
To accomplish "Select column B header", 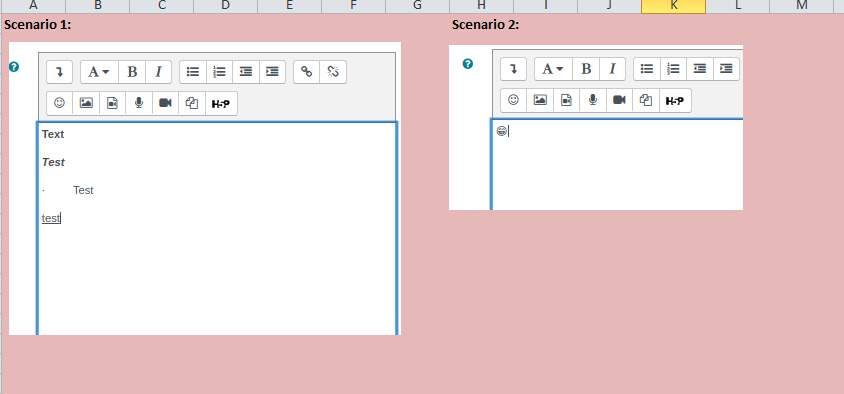I will (x=97, y=6).
